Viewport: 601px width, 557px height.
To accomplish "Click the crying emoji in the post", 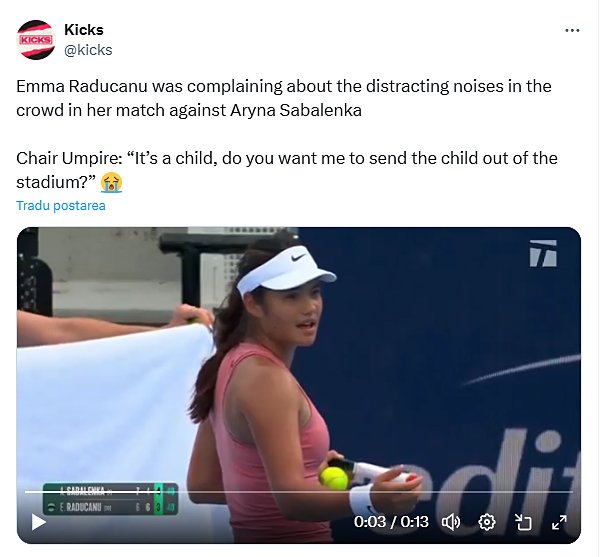I will 111,182.
